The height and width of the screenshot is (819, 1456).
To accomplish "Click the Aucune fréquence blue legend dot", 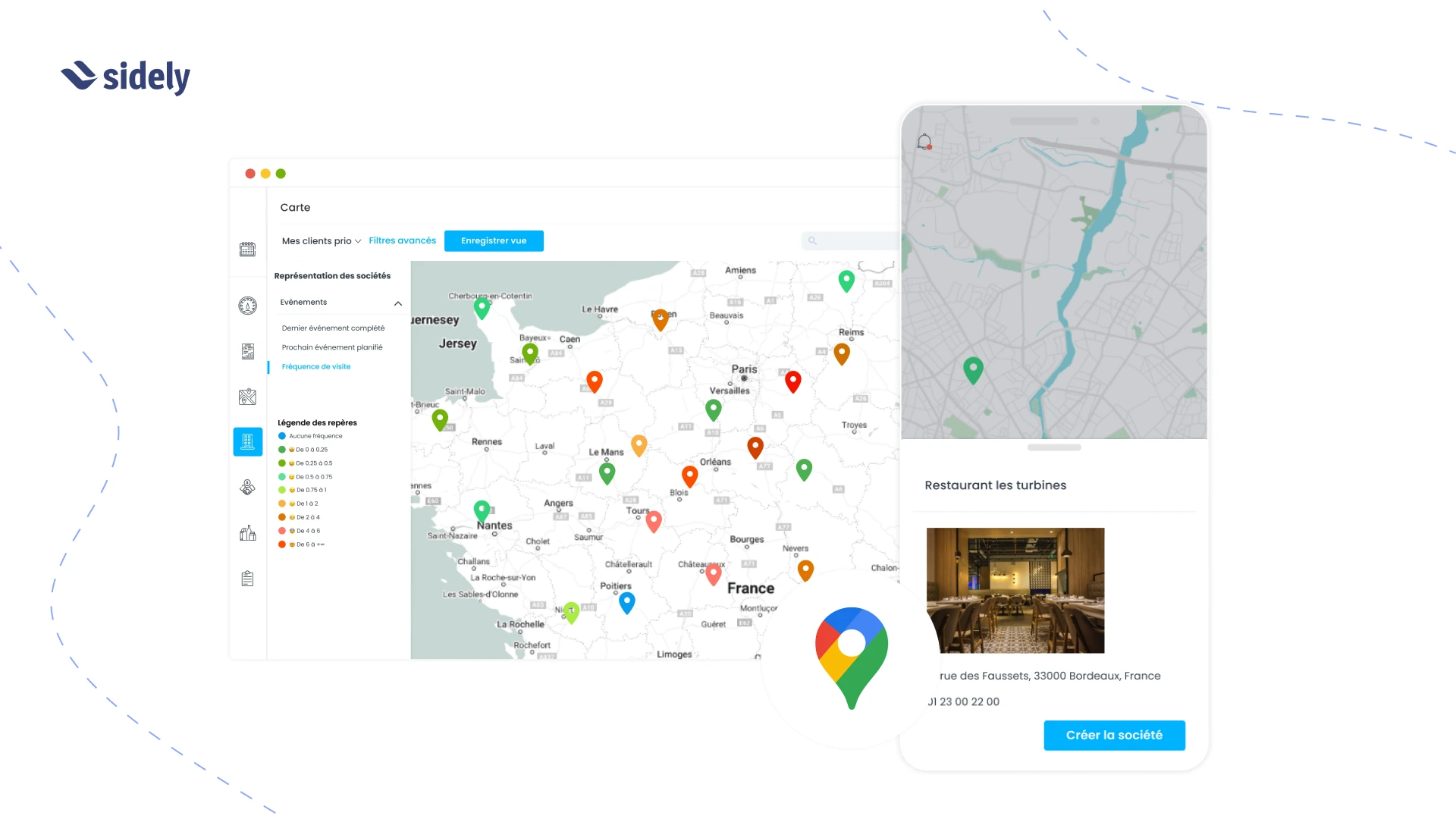I will click(282, 436).
